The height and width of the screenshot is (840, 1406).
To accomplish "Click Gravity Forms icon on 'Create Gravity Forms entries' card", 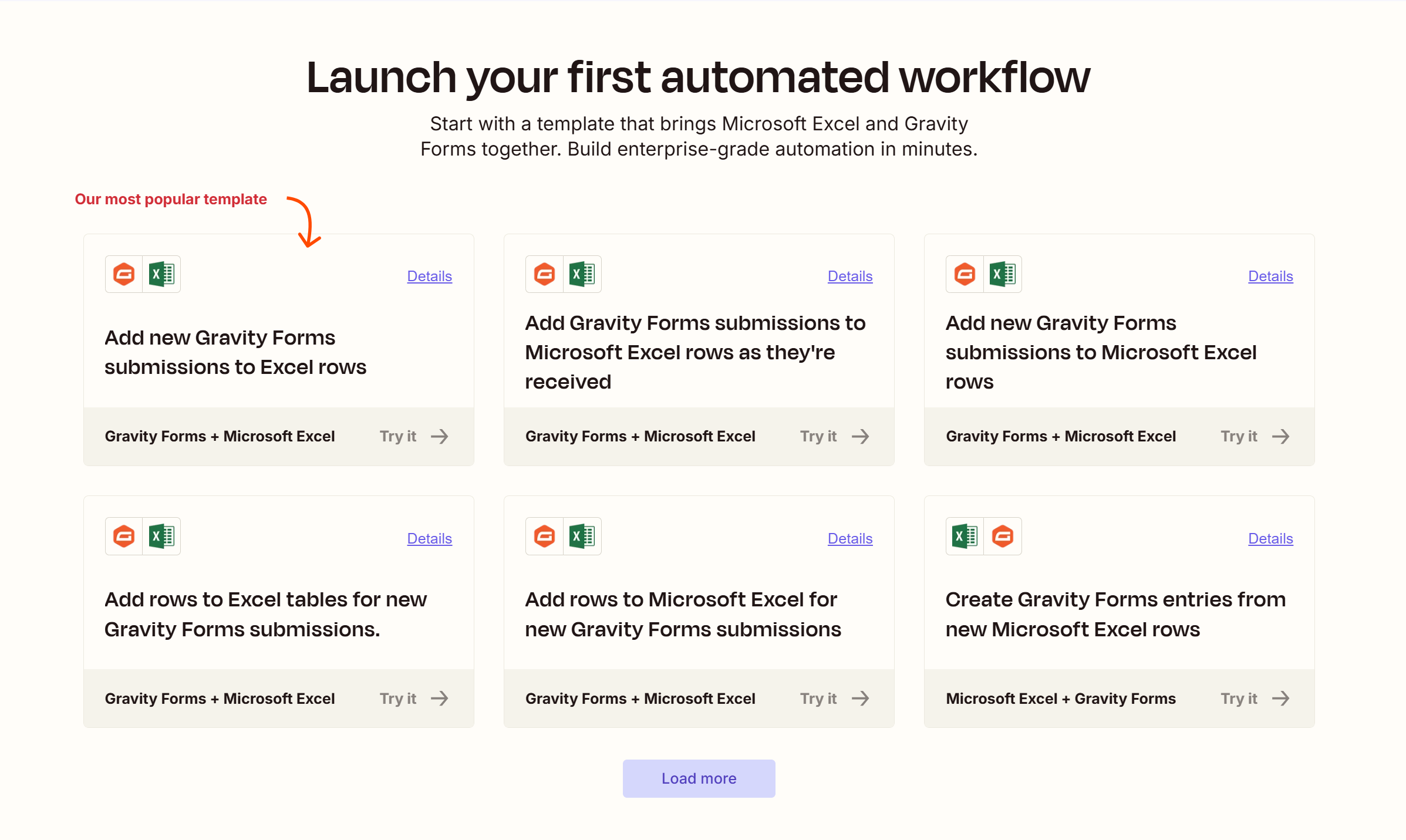I will point(1002,536).
